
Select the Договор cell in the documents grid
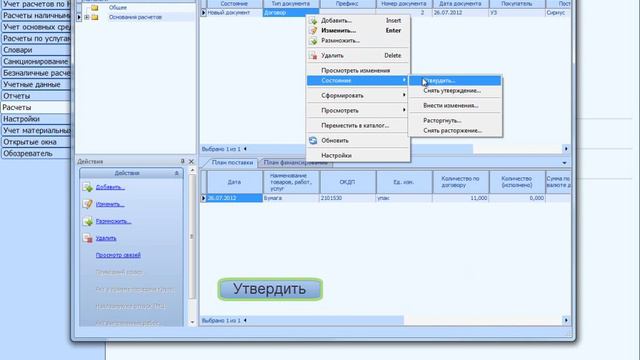[291, 13]
